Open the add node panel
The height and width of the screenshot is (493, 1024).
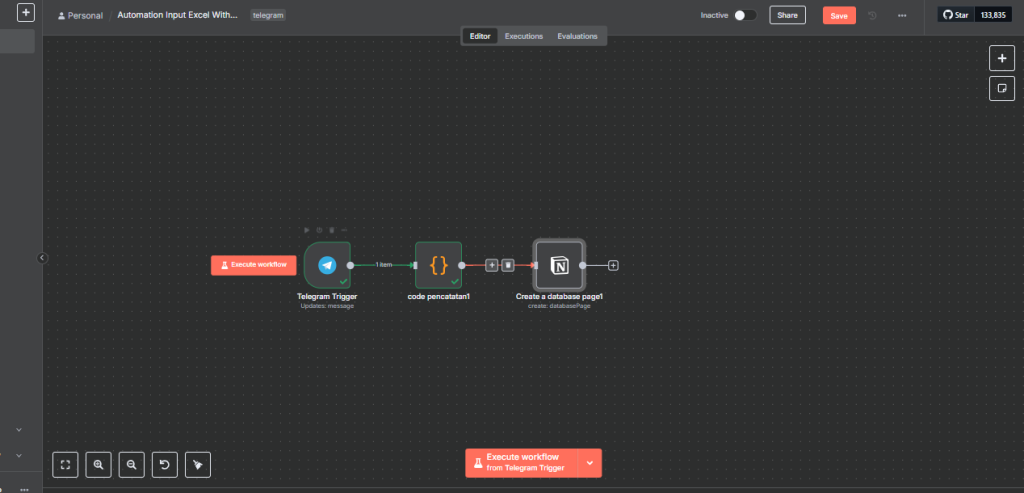1001,58
